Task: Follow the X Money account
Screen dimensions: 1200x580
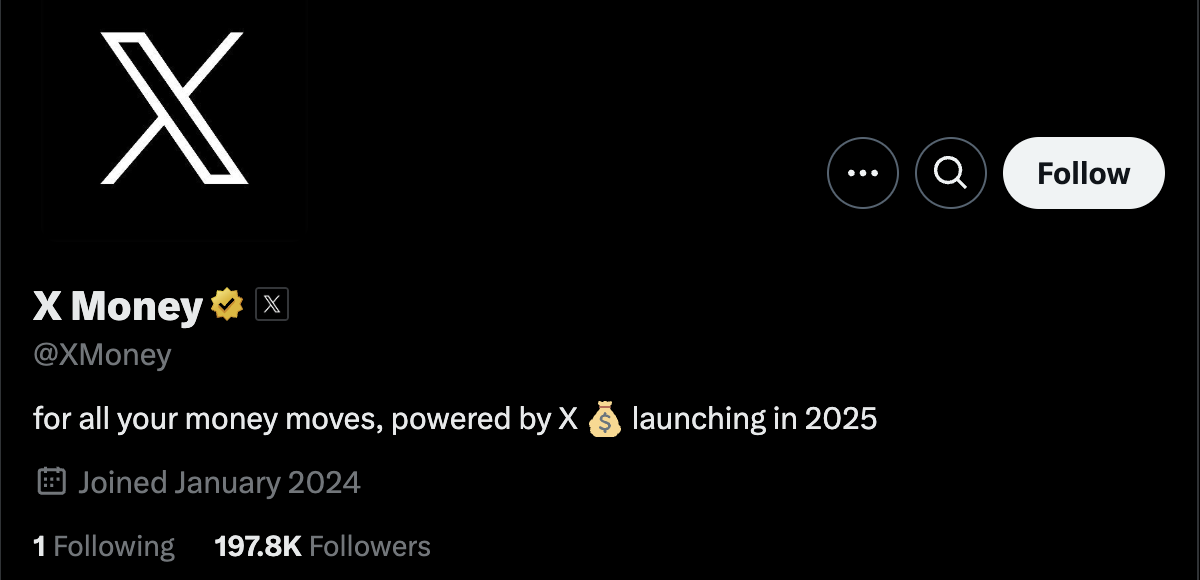Action: pyautogui.click(x=1083, y=173)
